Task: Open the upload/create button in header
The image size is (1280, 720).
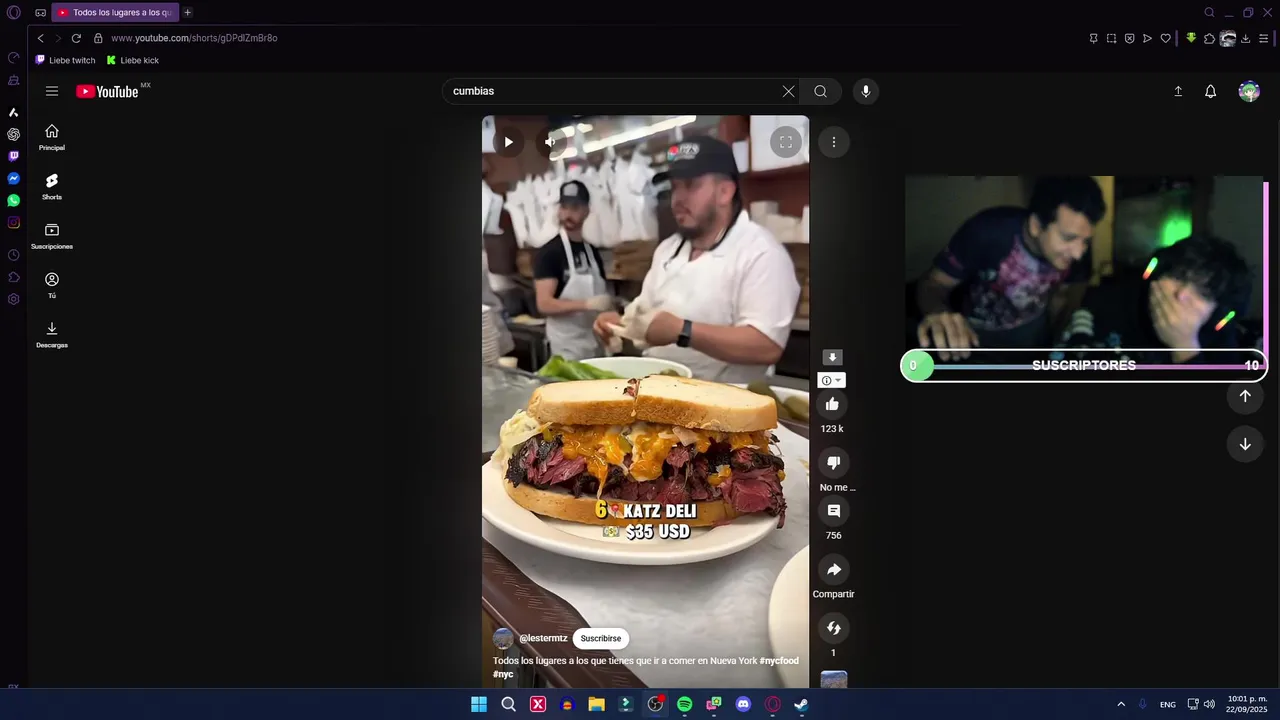Action: click(1178, 91)
